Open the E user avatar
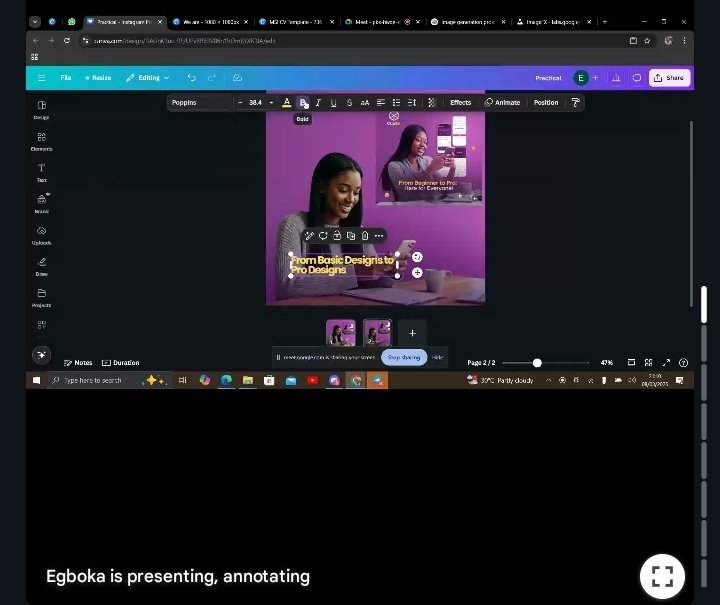 tap(581, 78)
